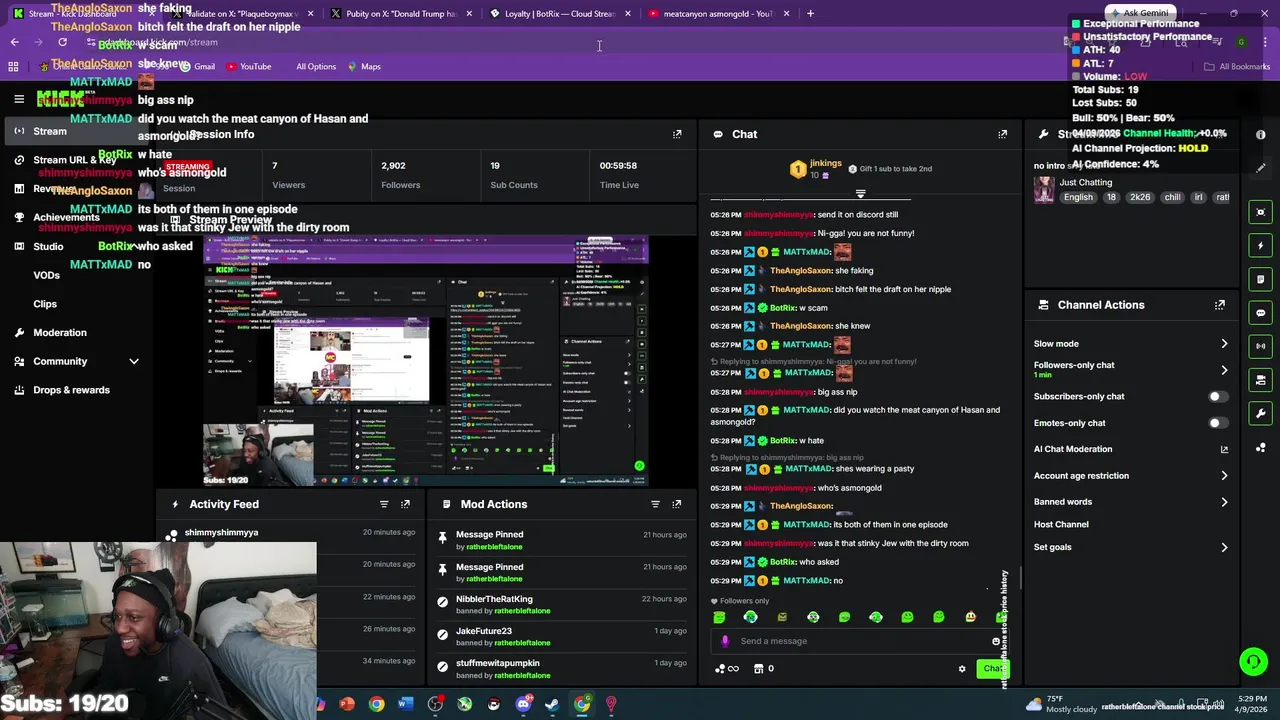1280x720 pixels.
Task: Expand Account age restriction options
Action: tap(1224, 476)
